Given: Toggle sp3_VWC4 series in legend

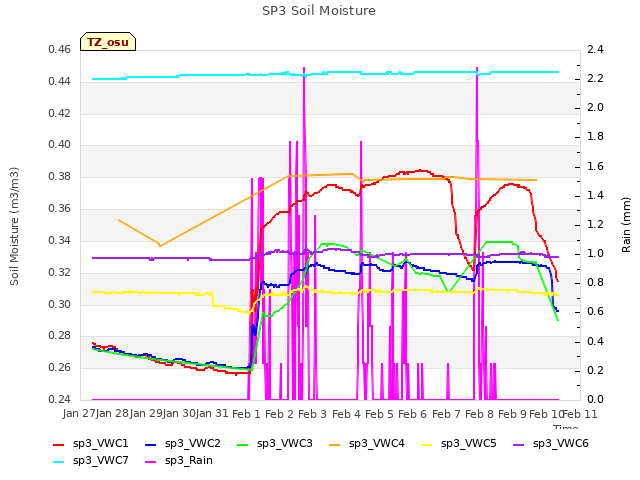Looking at the screenshot, I should point(367,443).
